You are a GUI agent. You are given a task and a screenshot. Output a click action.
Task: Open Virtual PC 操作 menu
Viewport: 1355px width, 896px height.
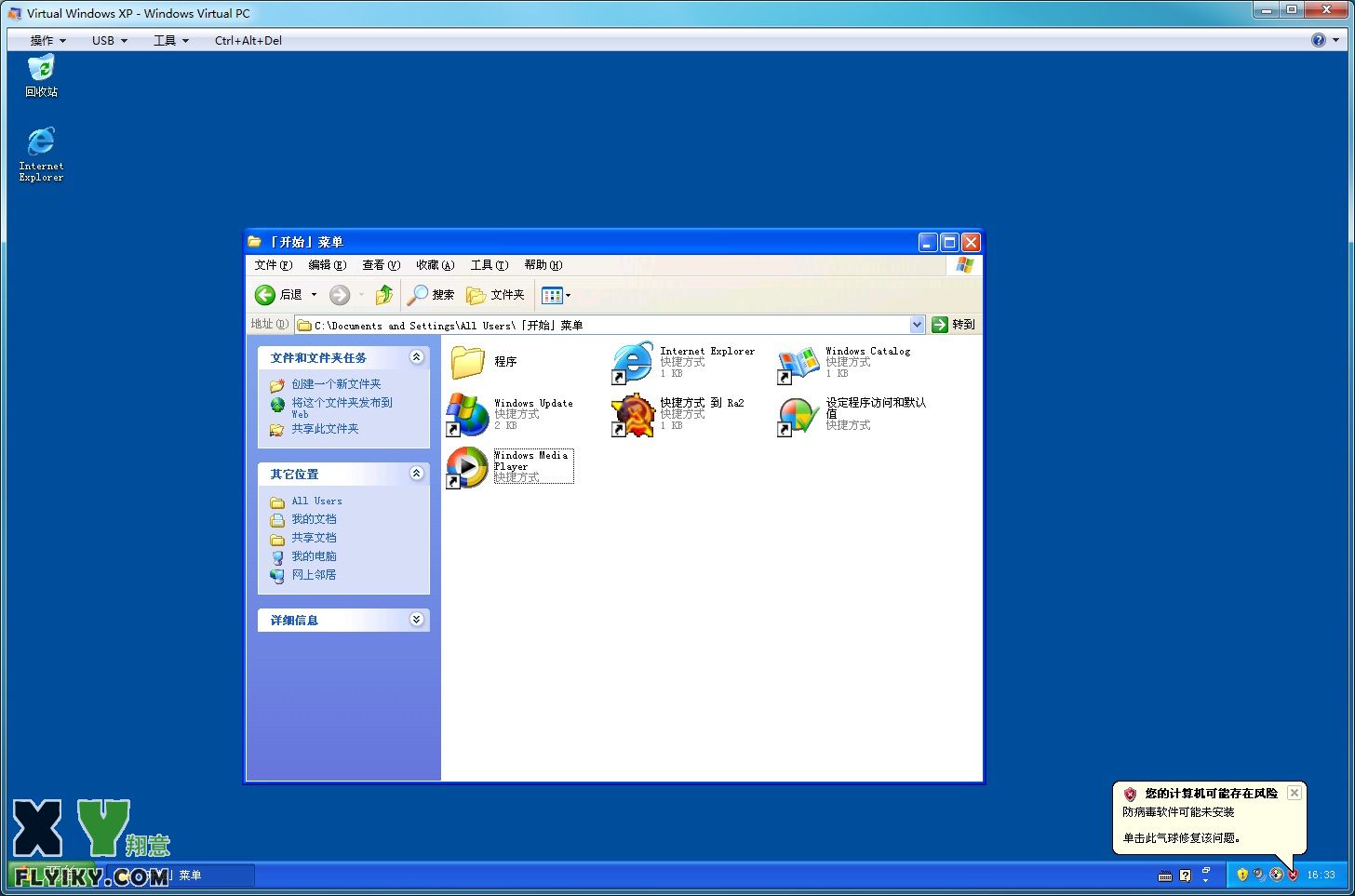[47, 40]
